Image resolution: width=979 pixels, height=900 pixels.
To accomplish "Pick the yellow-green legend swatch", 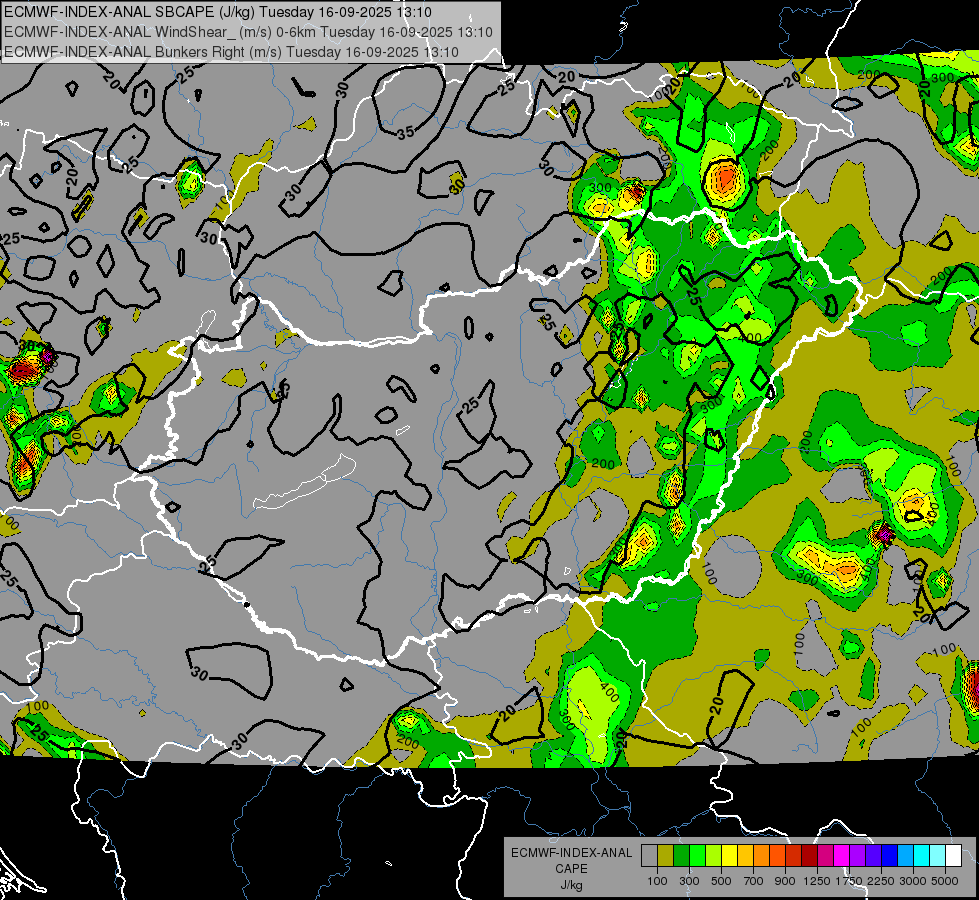I will click(x=713, y=856).
